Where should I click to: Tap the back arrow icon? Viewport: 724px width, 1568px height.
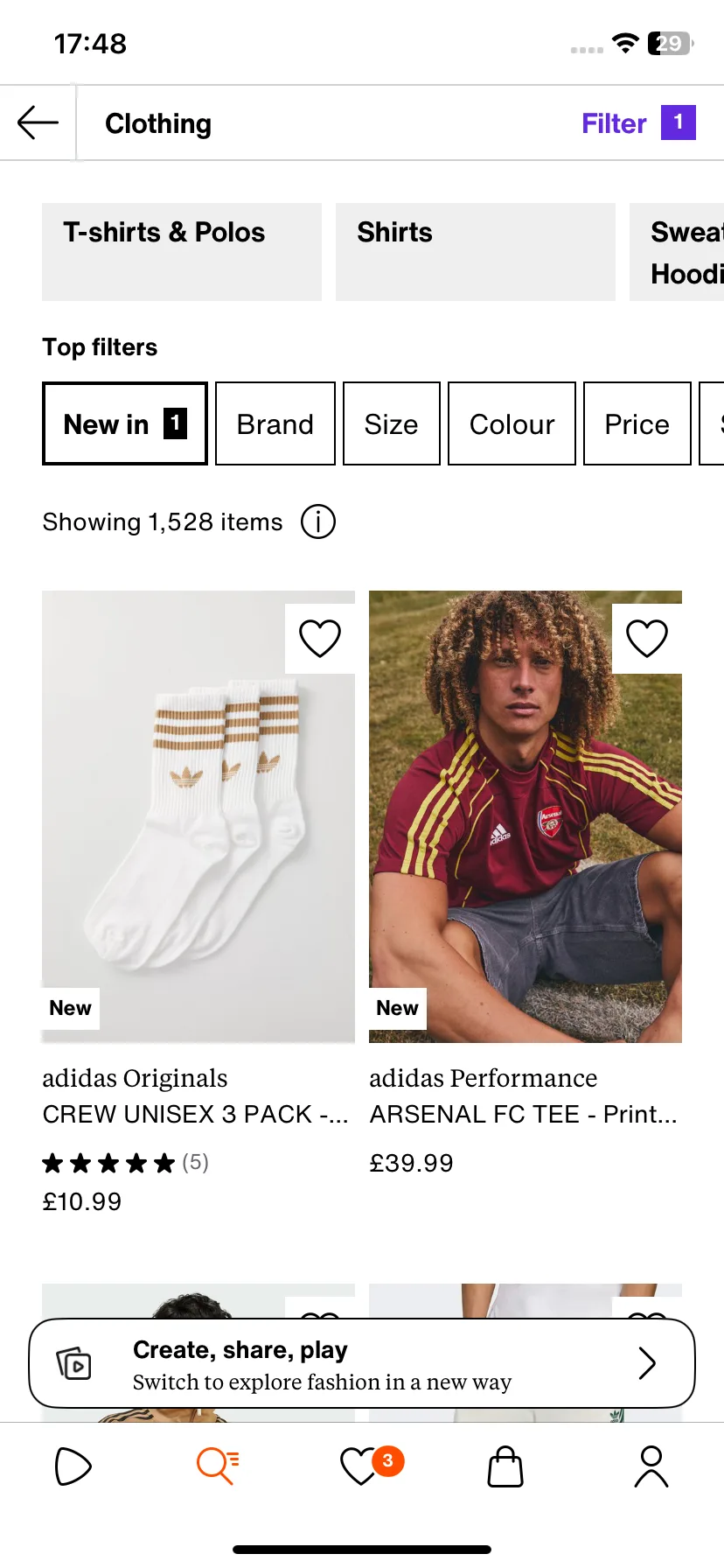(38, 122)
